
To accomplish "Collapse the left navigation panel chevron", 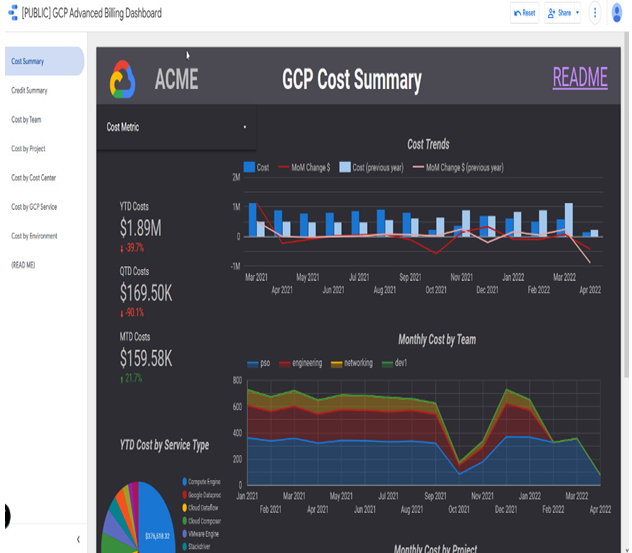I will (x=78, y=539).
